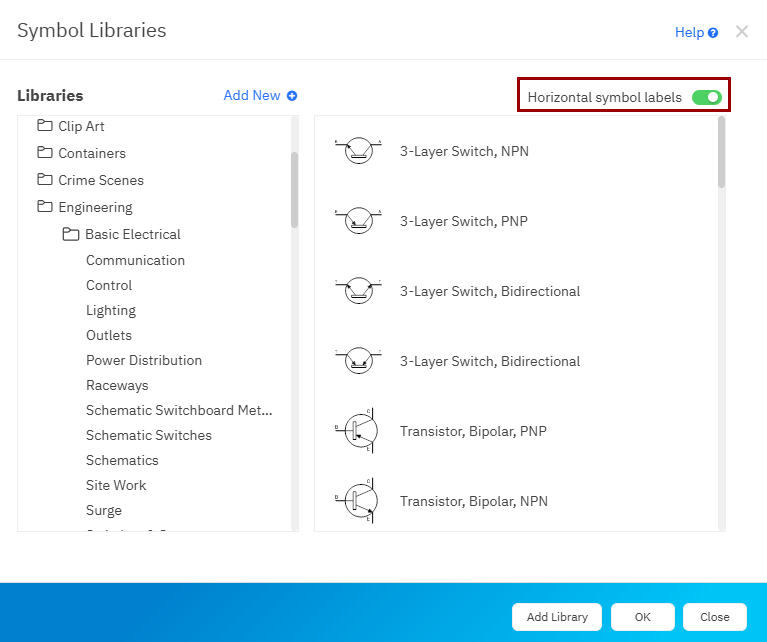Click the symbols panel scrollbar thumb
The image size is (767, 642).
[x=721, y=152]
